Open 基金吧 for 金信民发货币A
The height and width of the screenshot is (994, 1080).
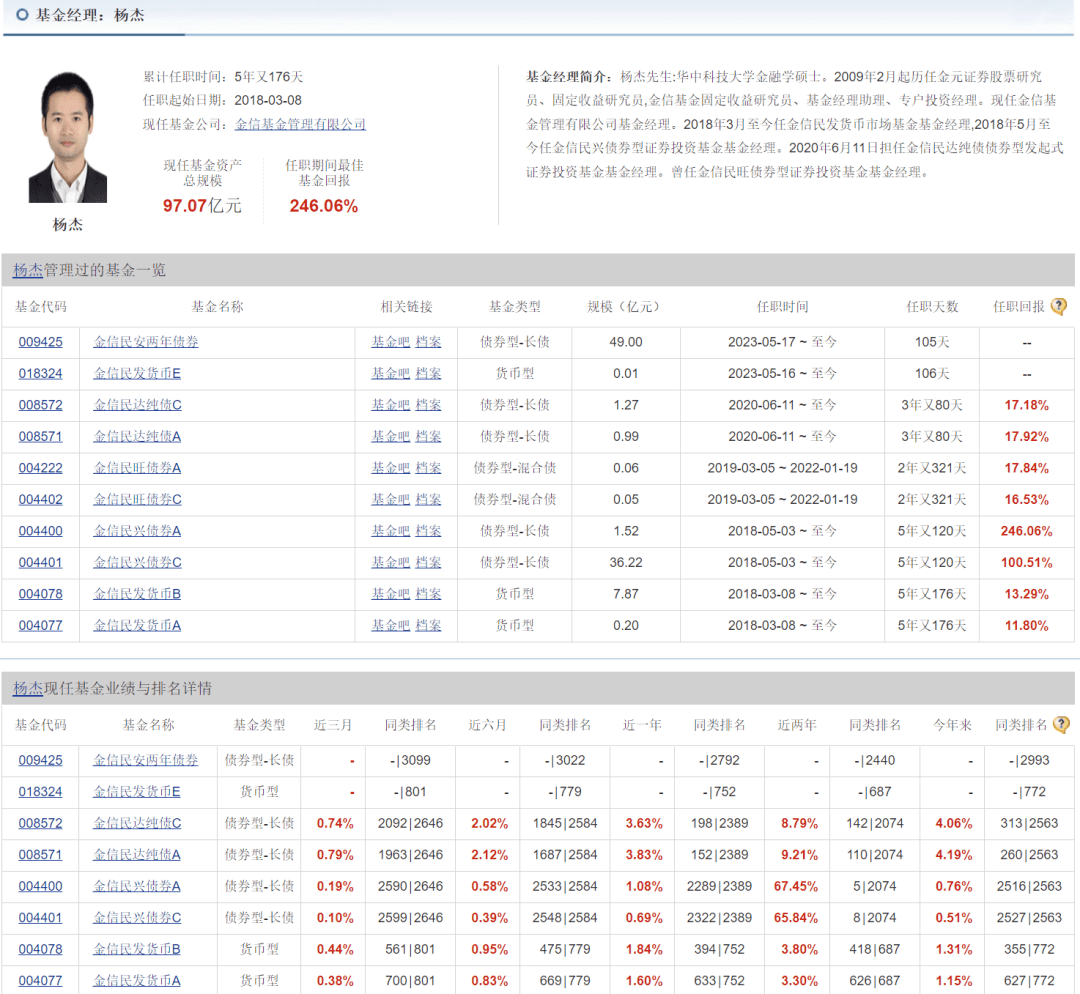391,625
